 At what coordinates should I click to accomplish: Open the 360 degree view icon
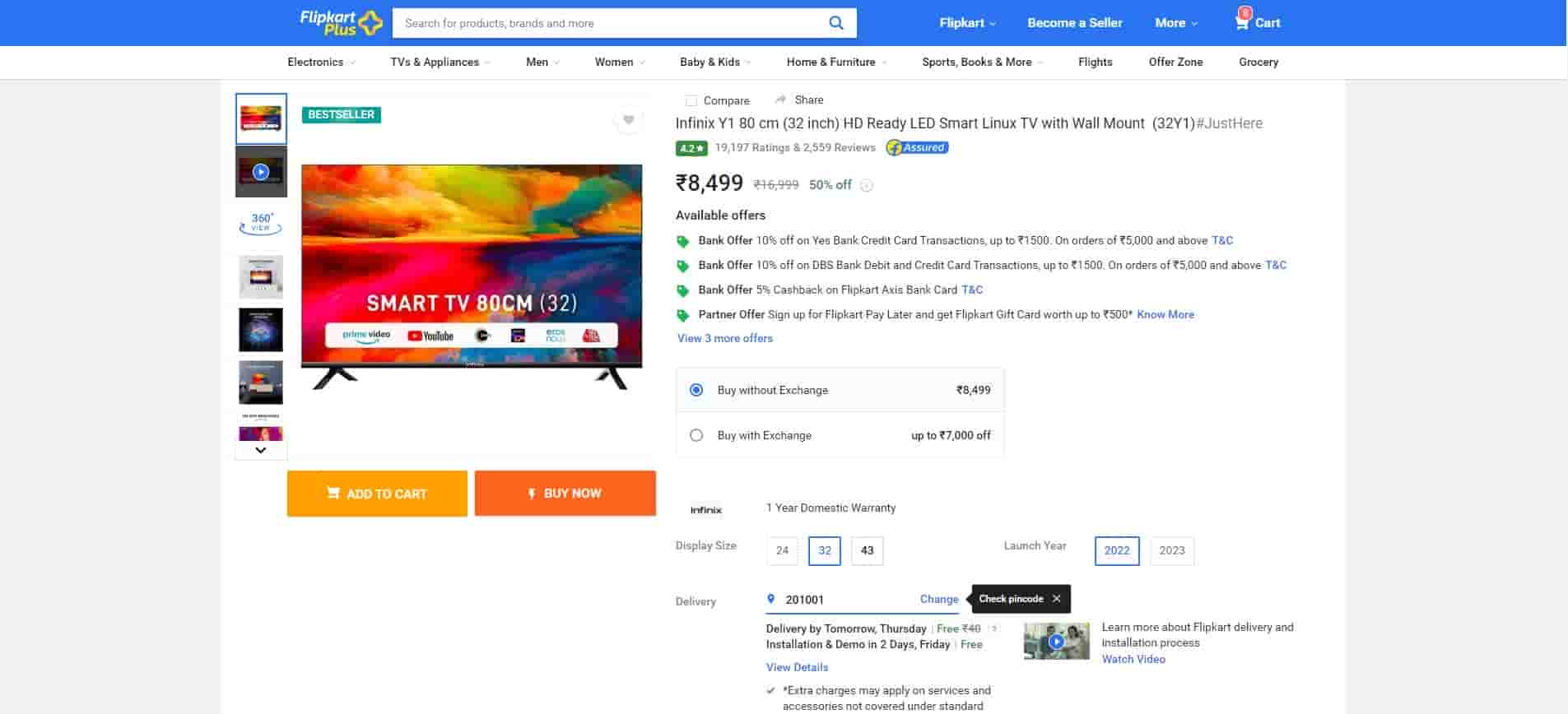click(x=261, y=224)
